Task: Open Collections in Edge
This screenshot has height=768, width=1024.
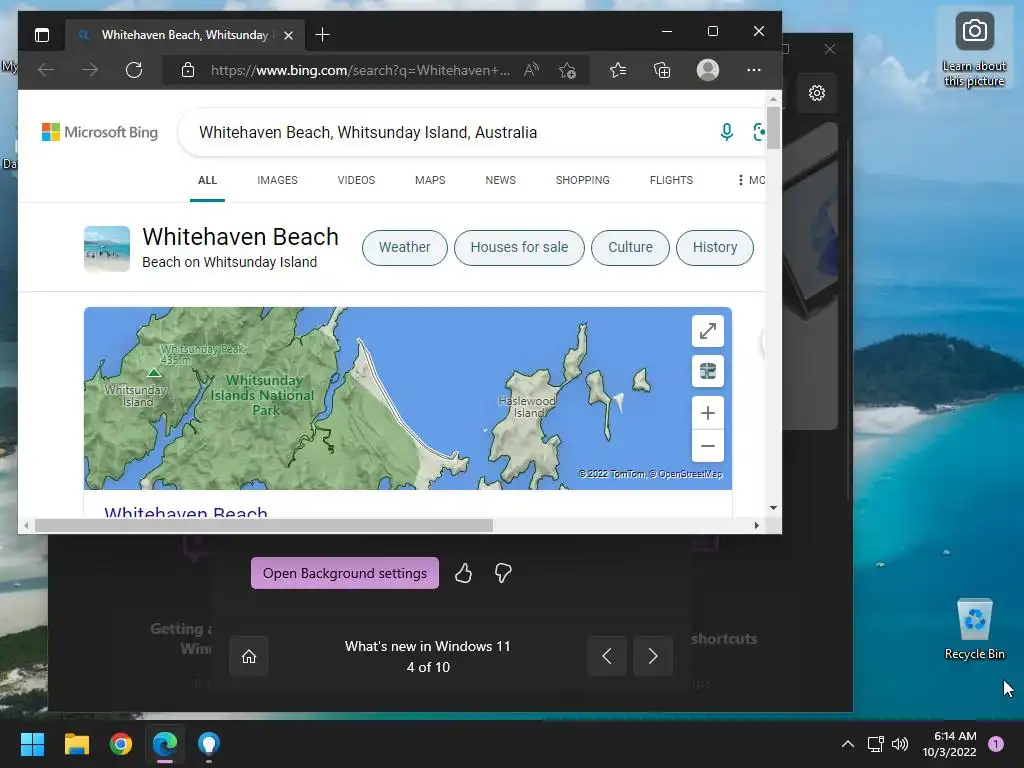Action: click(662, 70)
